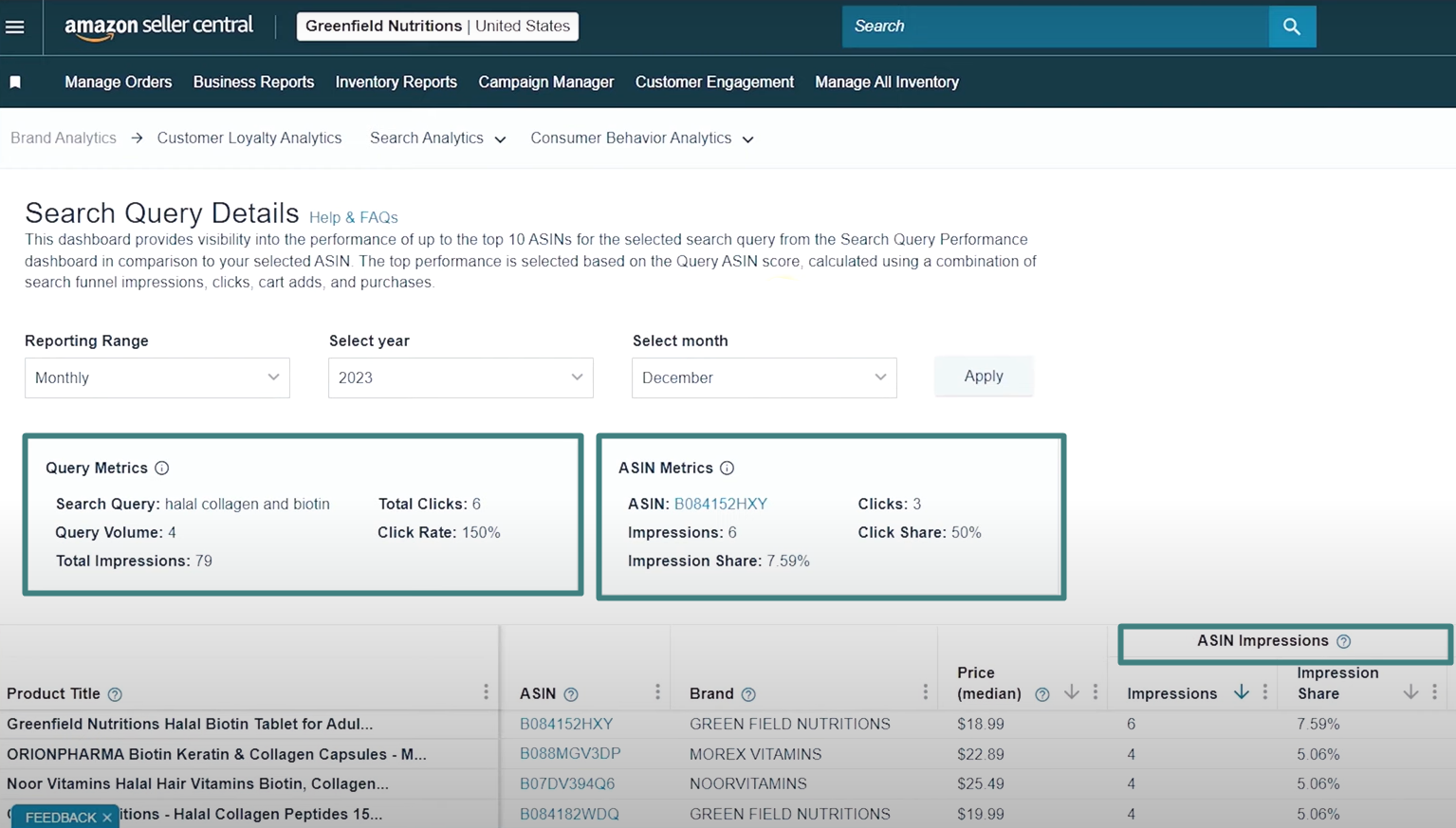Open Customer Loyalty Analytics
Image resolution: width=1456 pixels, height=828 pixels.
point(249,138)
